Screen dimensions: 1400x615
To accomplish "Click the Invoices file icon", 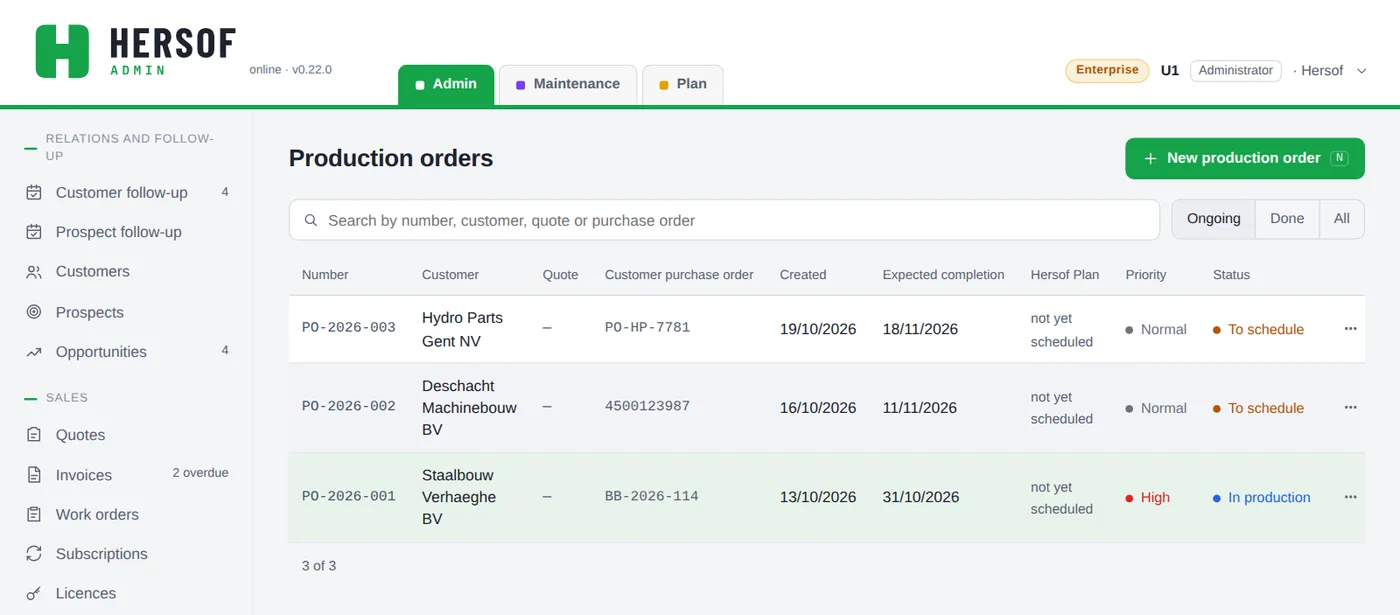I will pos(34,475).
